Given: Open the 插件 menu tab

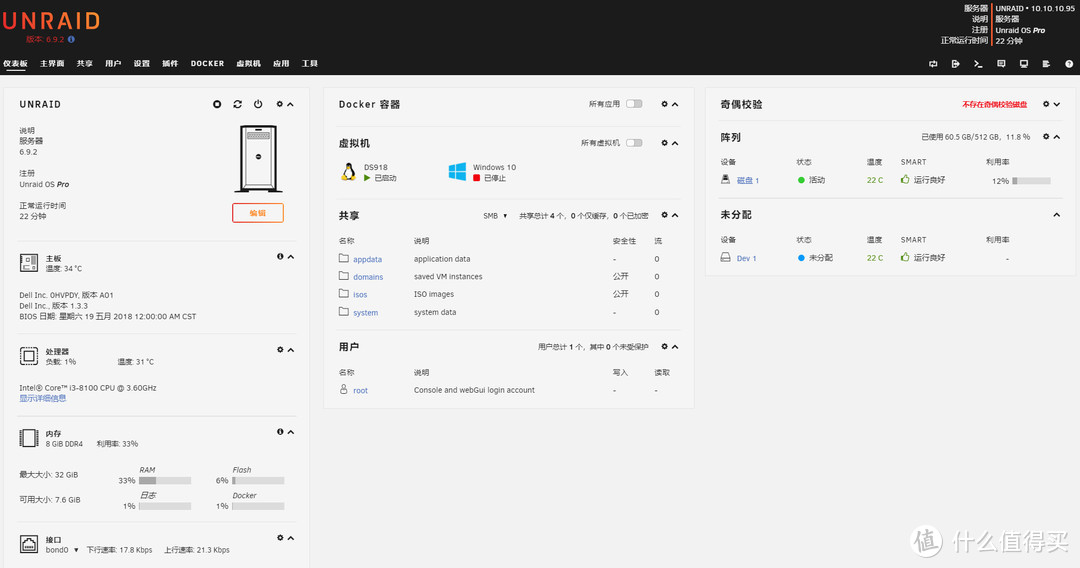Looking at the screenshot, I should coord(170,63).
